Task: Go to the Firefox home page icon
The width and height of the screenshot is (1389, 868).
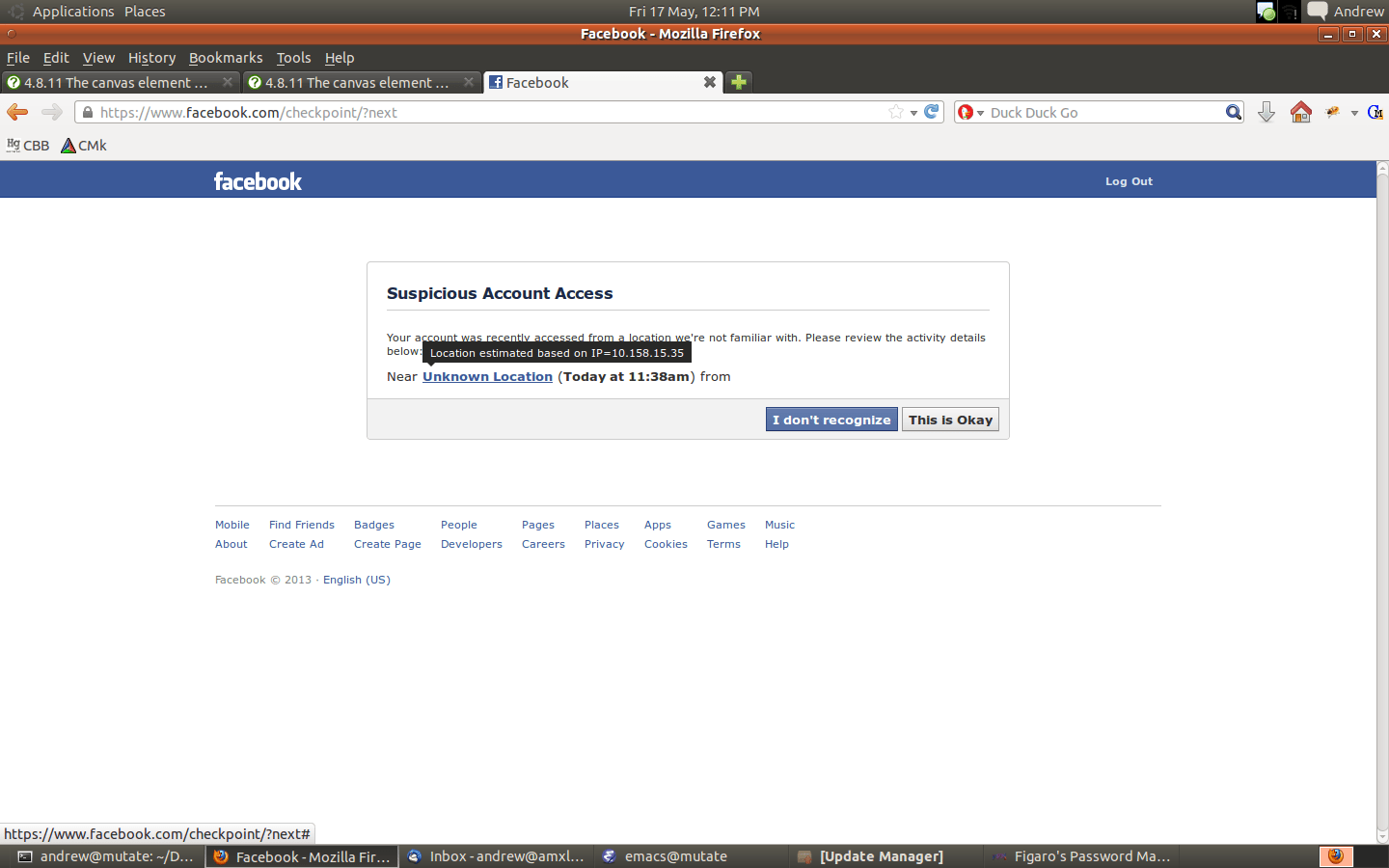Action: [1301, 112]
